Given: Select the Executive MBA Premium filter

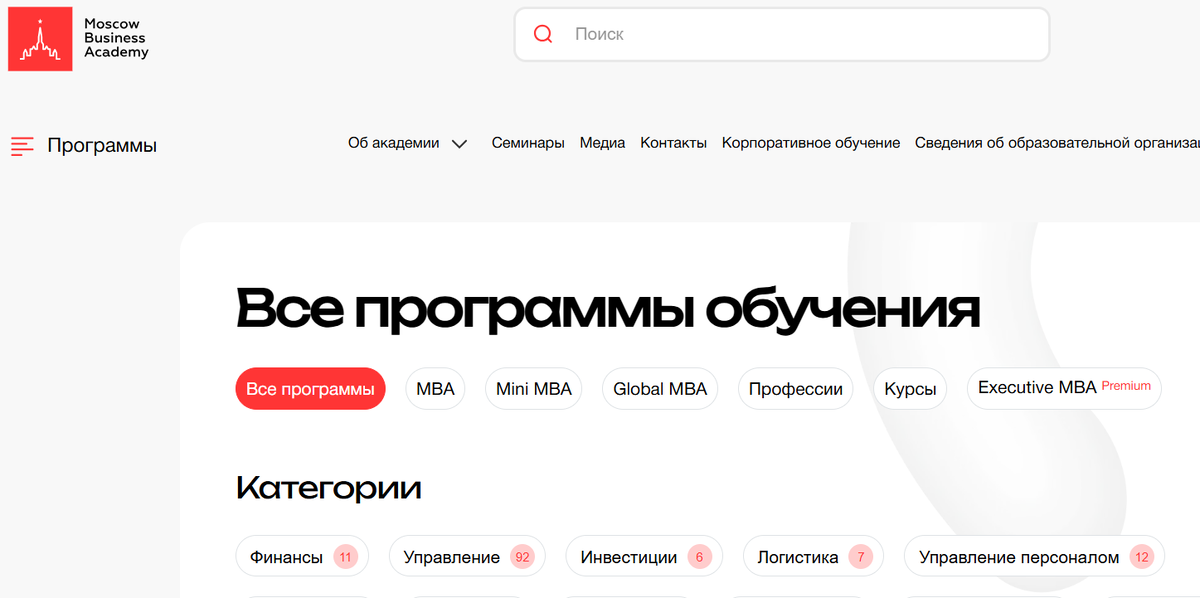Looking at the screenshot, I should [x=1064, y=388].
